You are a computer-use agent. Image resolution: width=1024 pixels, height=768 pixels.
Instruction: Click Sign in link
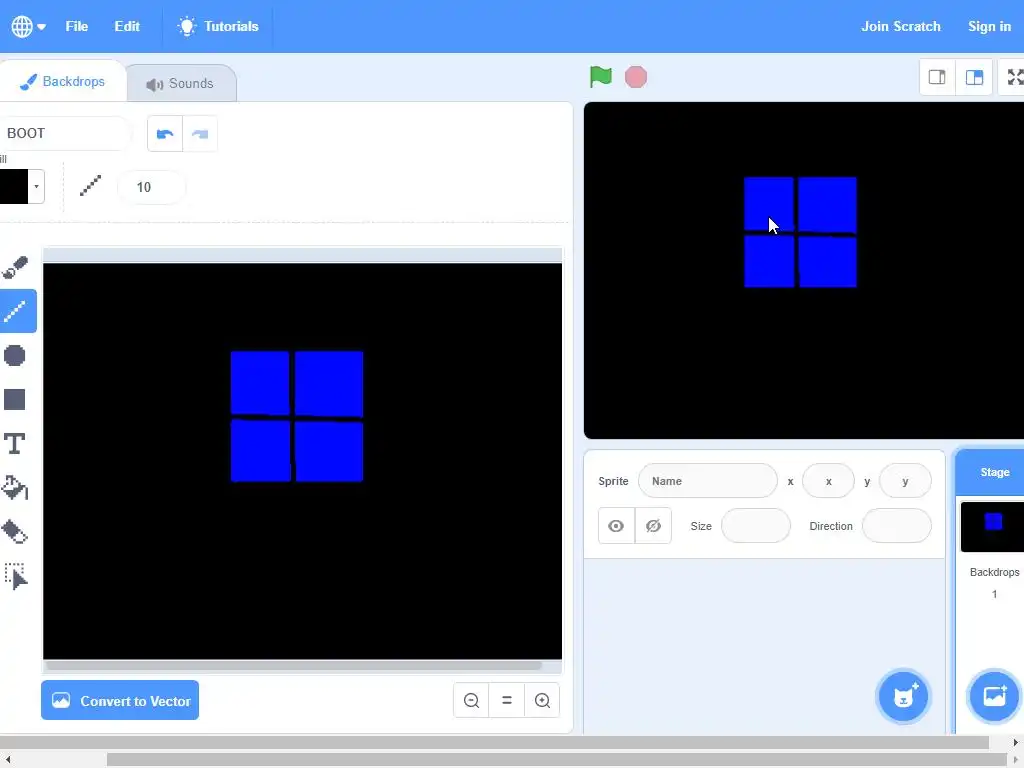tap(989, 26)
